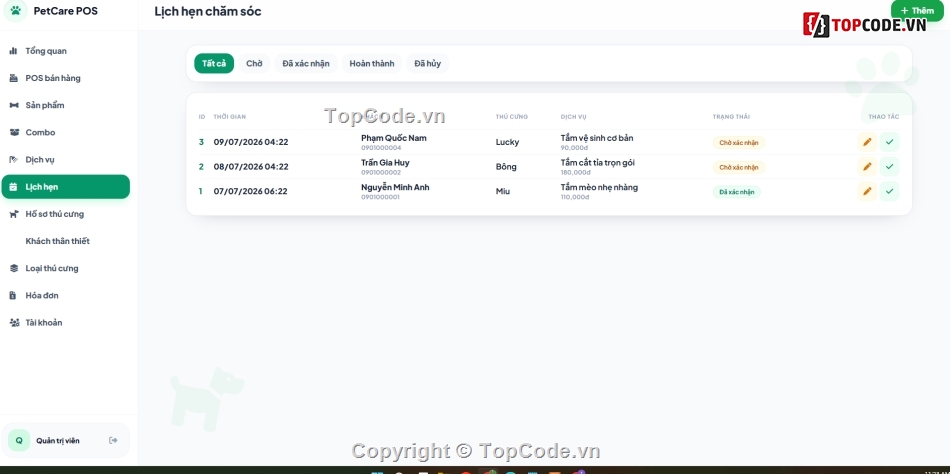This screenshot has height=474, width=950.
Task: Click the Hóa đơn invoice icon
Action: tap(13, 295)
